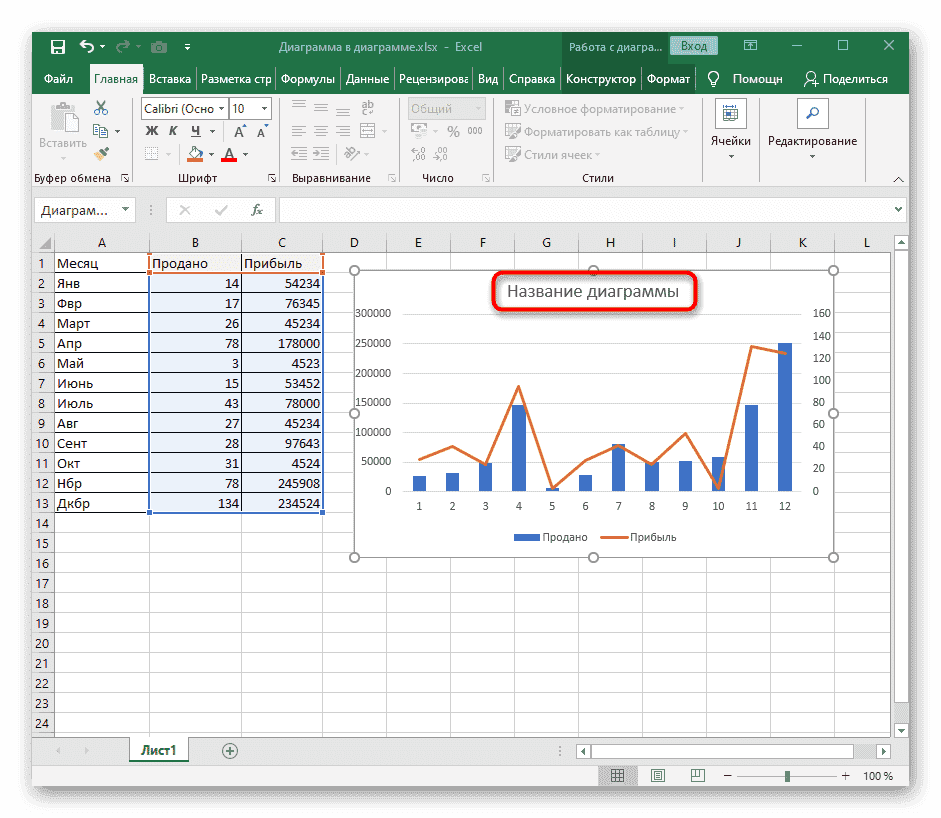941x818 pixels.
Task: Expand the font size dropdown
Action: click(x=264, y=109)
